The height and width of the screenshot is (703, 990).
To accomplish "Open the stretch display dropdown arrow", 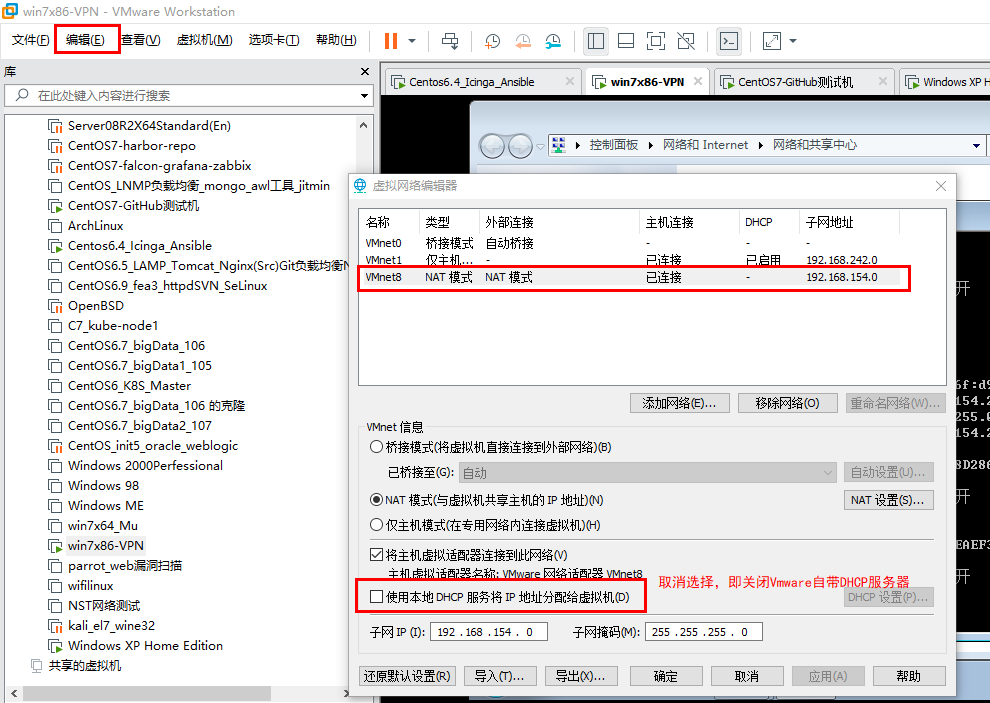I will (x=793, y=41).
